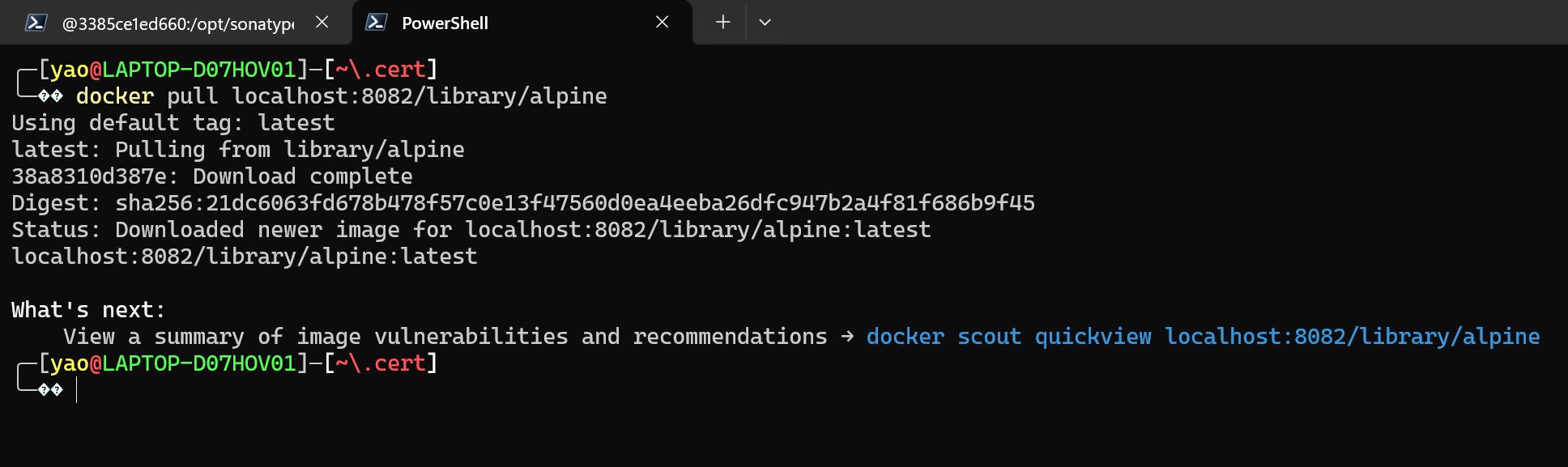Switch to the @3385ce1ed660 sonatype tab
The height and width of the screenshot is (467, 1568).
pos(178,23)
